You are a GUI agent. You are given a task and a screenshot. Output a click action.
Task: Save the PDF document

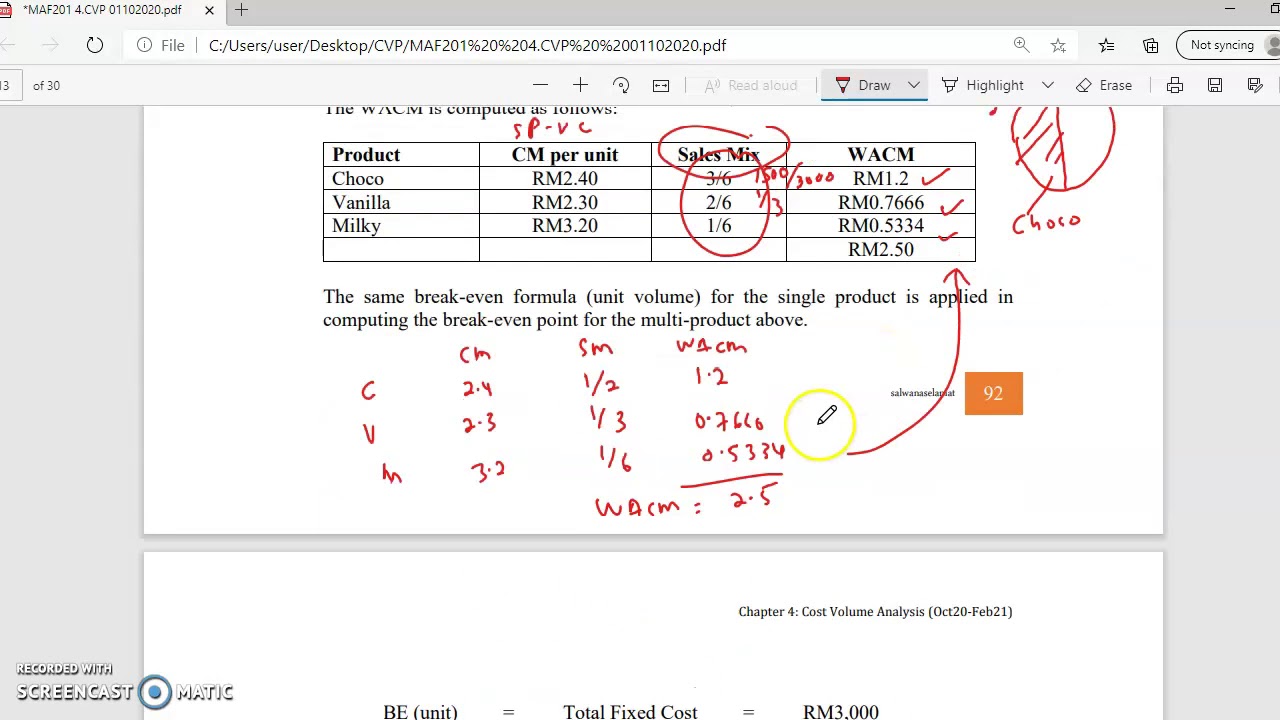[x=1215, y=85]
